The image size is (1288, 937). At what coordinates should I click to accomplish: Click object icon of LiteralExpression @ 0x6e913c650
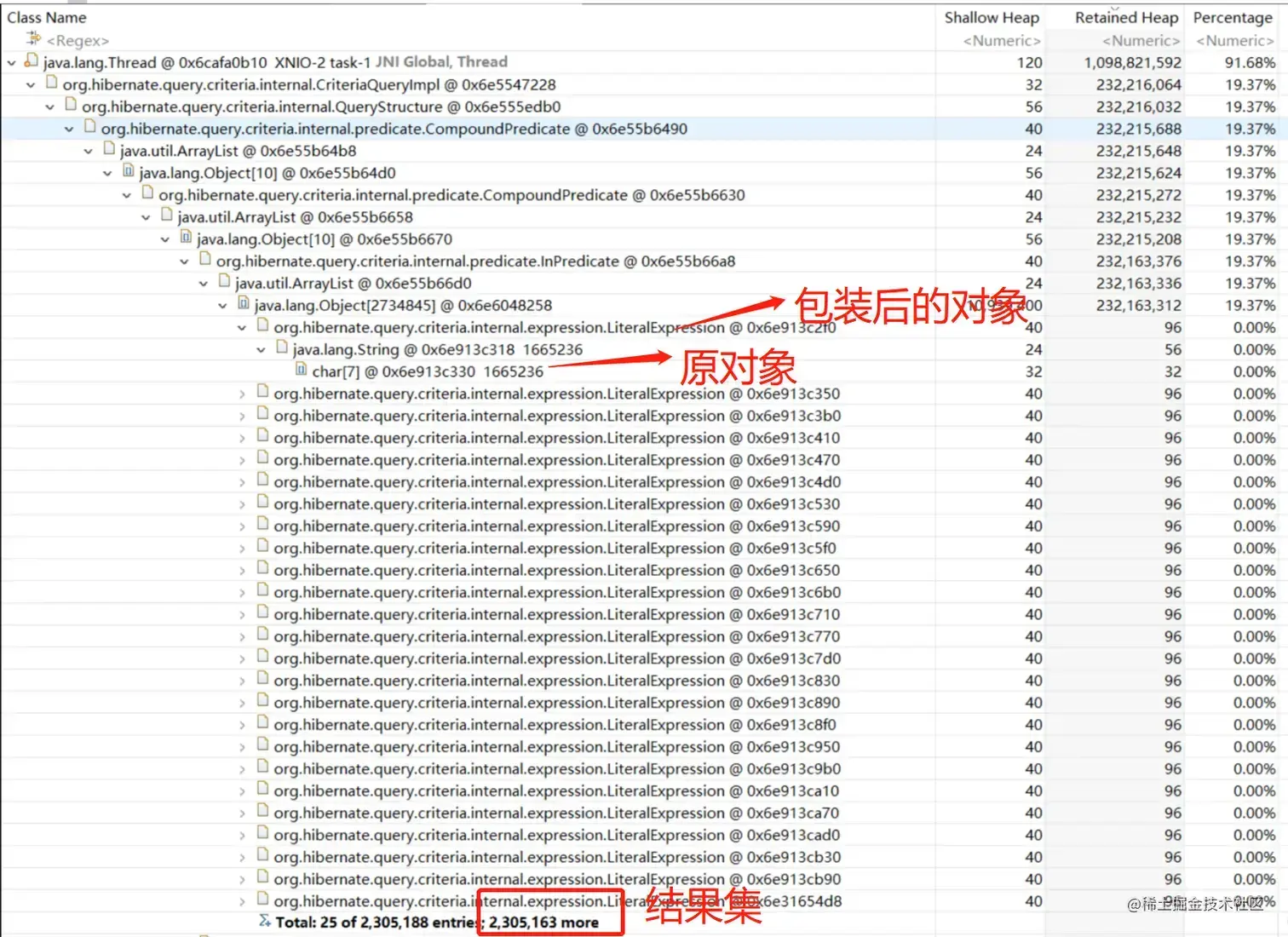coord(262,569)
